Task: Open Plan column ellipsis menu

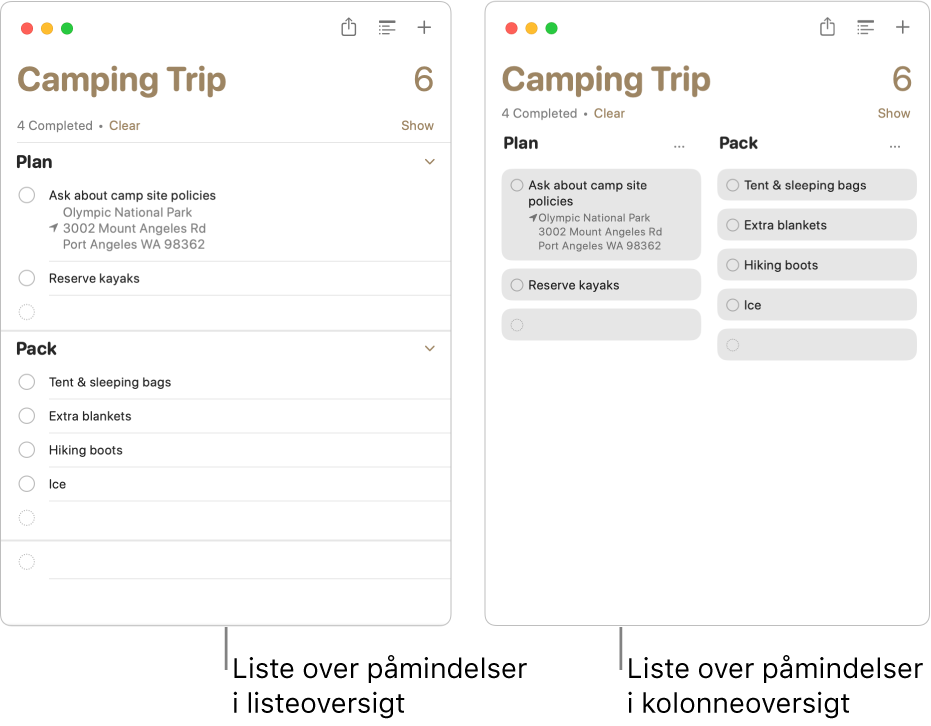Action: [x=680, y=146]
